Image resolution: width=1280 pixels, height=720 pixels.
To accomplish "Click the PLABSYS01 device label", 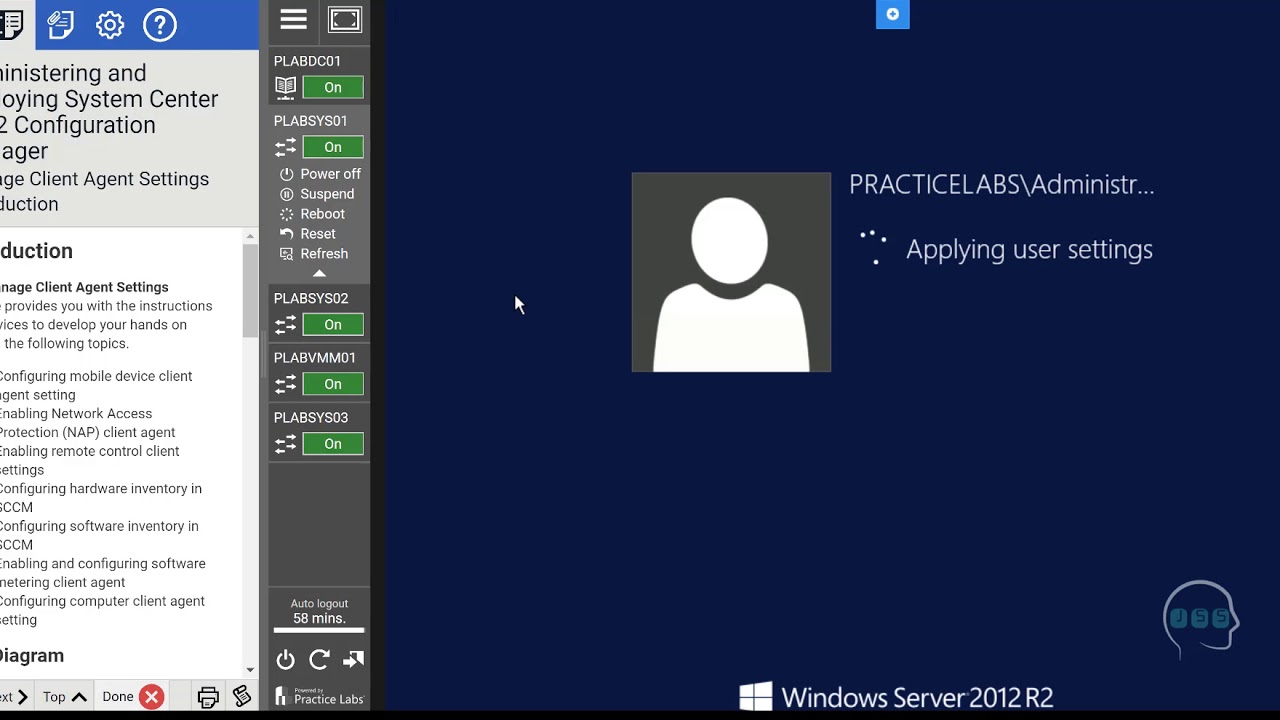I will click(310, 121).
